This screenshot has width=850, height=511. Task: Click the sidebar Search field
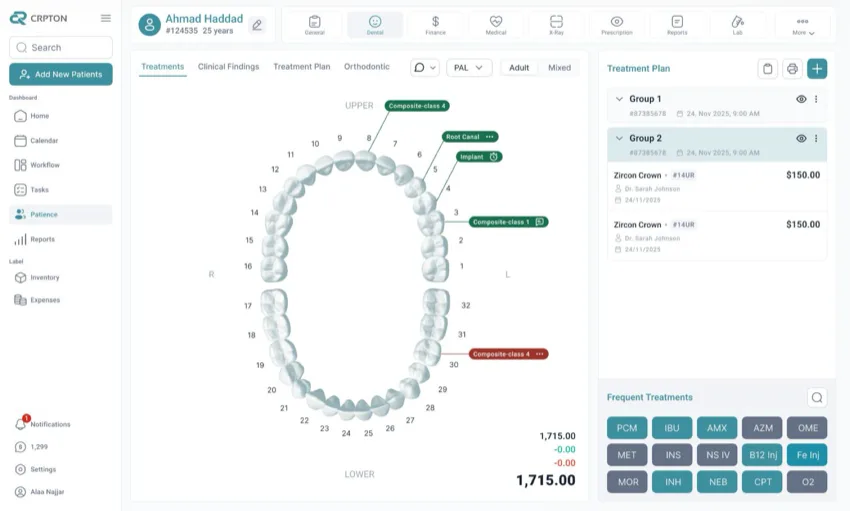(61, 48)
